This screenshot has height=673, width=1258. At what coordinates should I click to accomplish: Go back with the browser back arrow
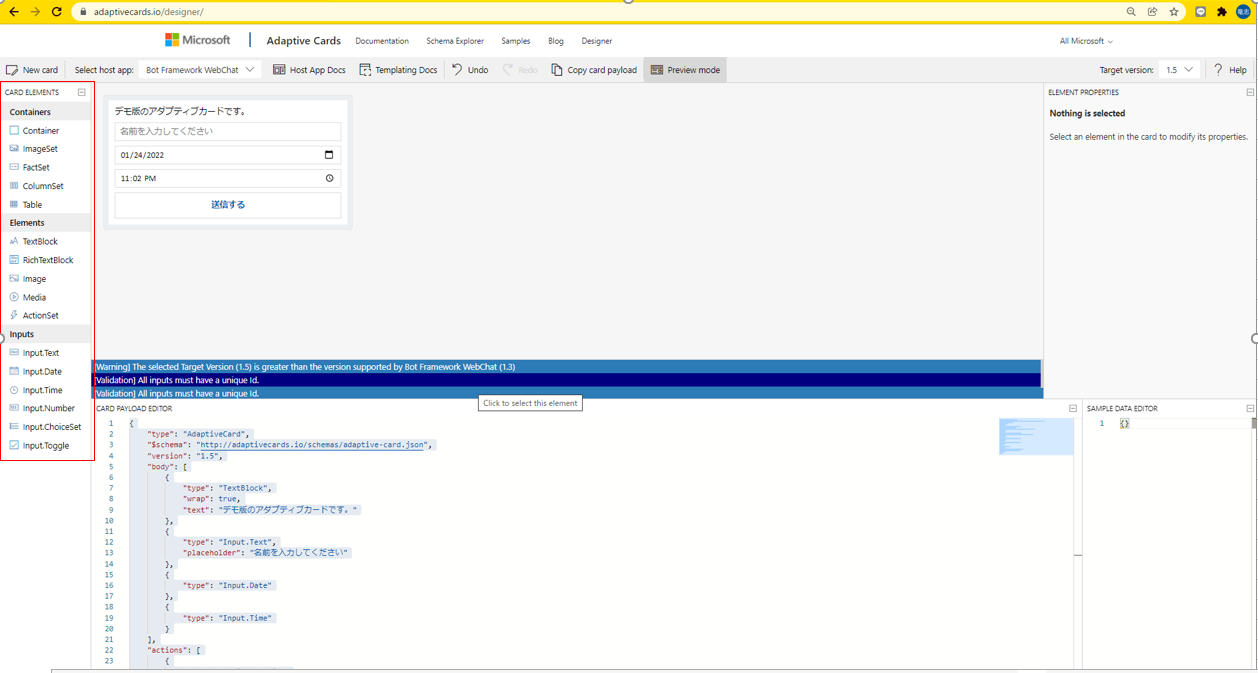(14, 12)
